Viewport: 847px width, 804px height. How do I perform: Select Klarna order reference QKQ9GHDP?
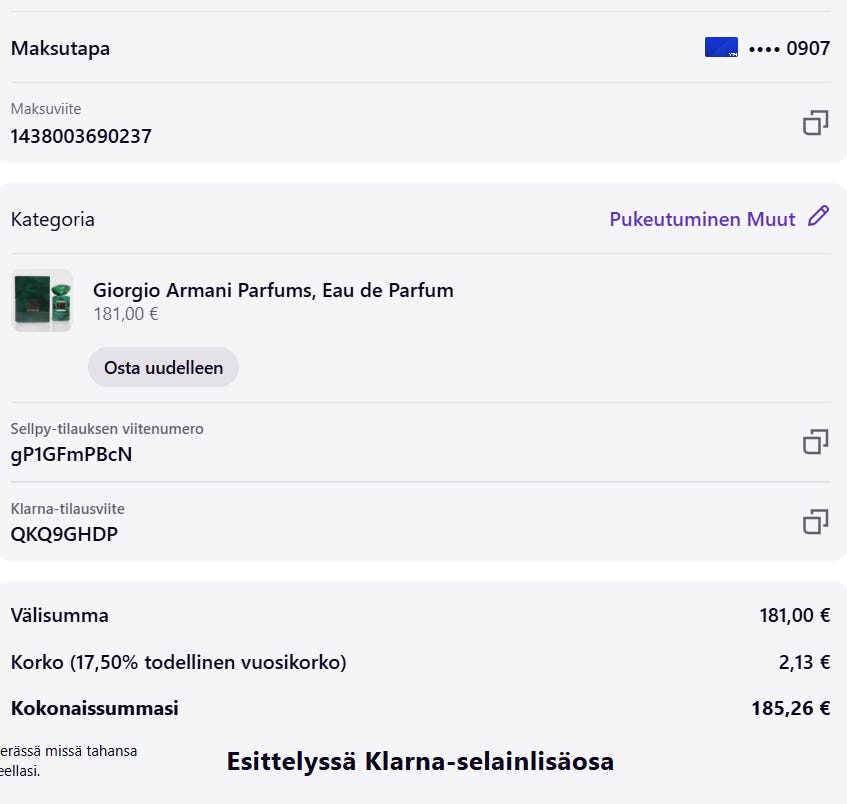pos(64,534)
